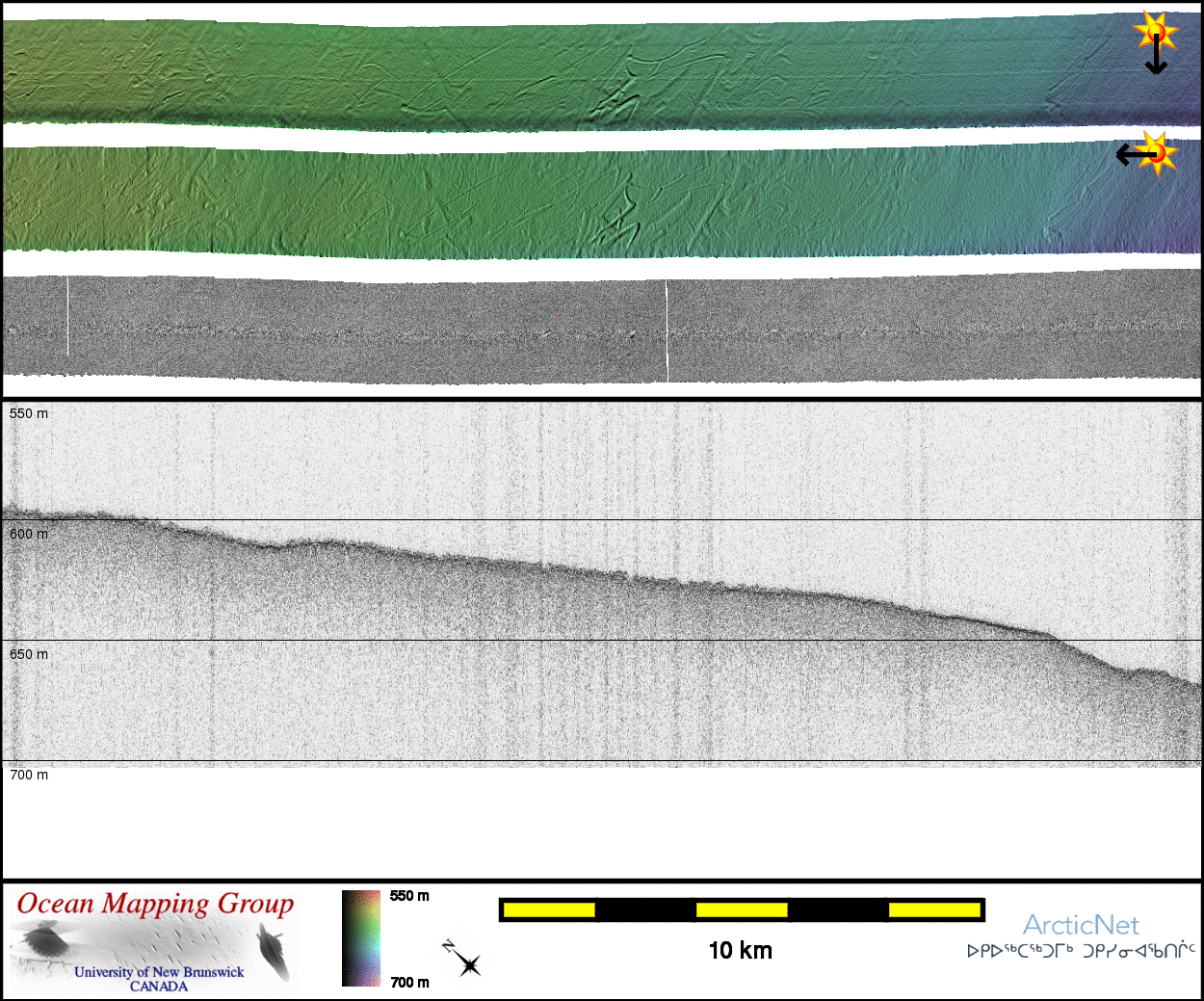Screen dimensions: 1204x1001
Task: Click the 700 m color legend label
Action: 409,983
